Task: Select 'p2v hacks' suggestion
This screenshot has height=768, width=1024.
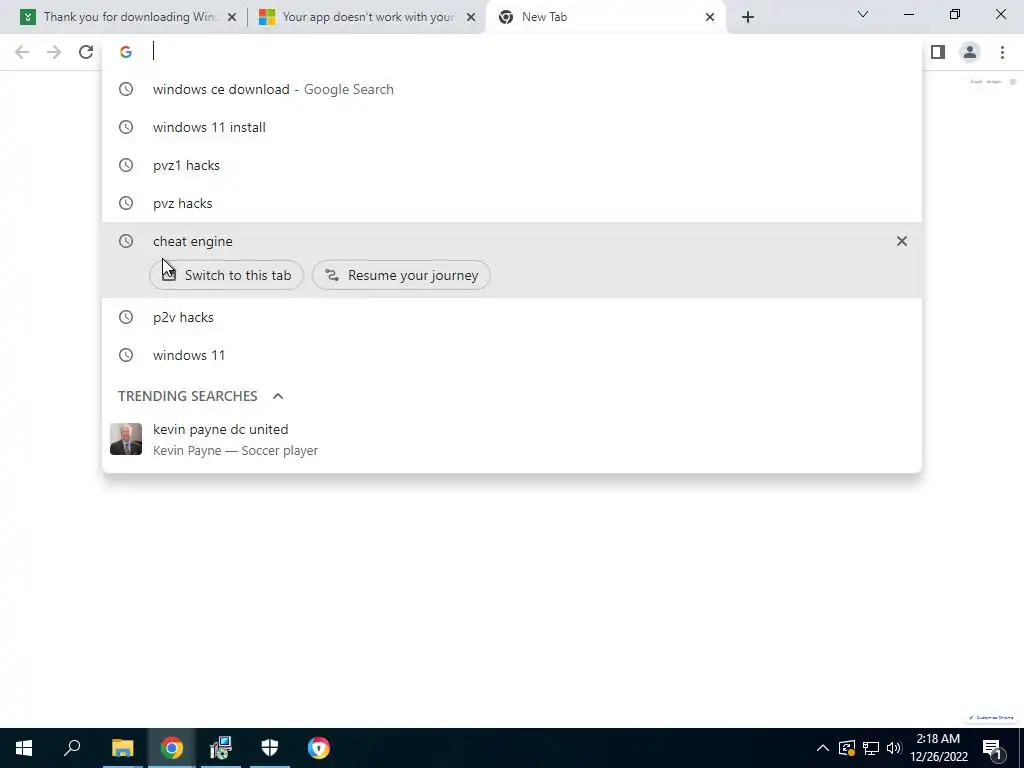Action: pyautogui.click(x=512, y=317)
